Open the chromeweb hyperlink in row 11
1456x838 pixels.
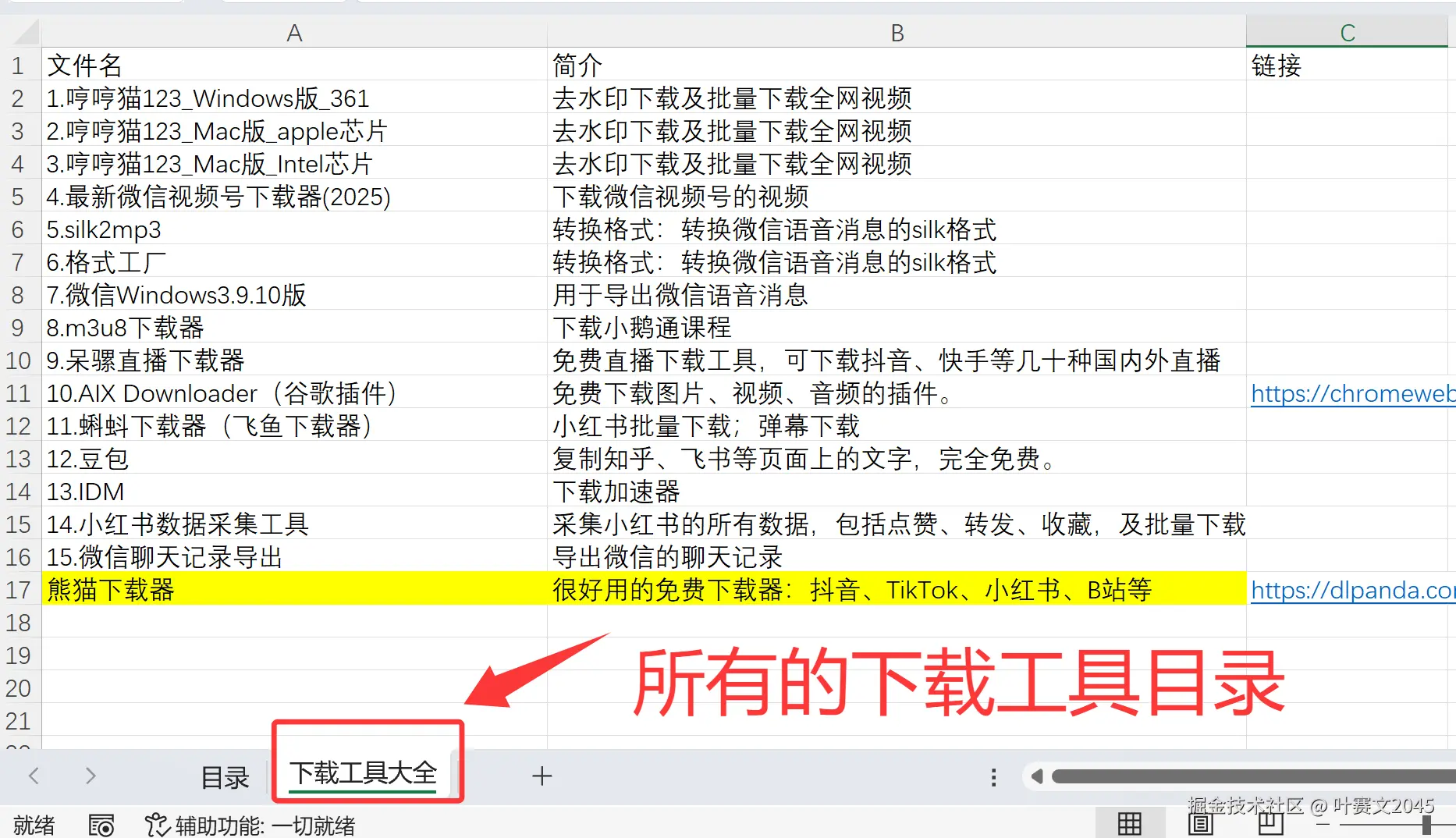(x=1353, y=393)
